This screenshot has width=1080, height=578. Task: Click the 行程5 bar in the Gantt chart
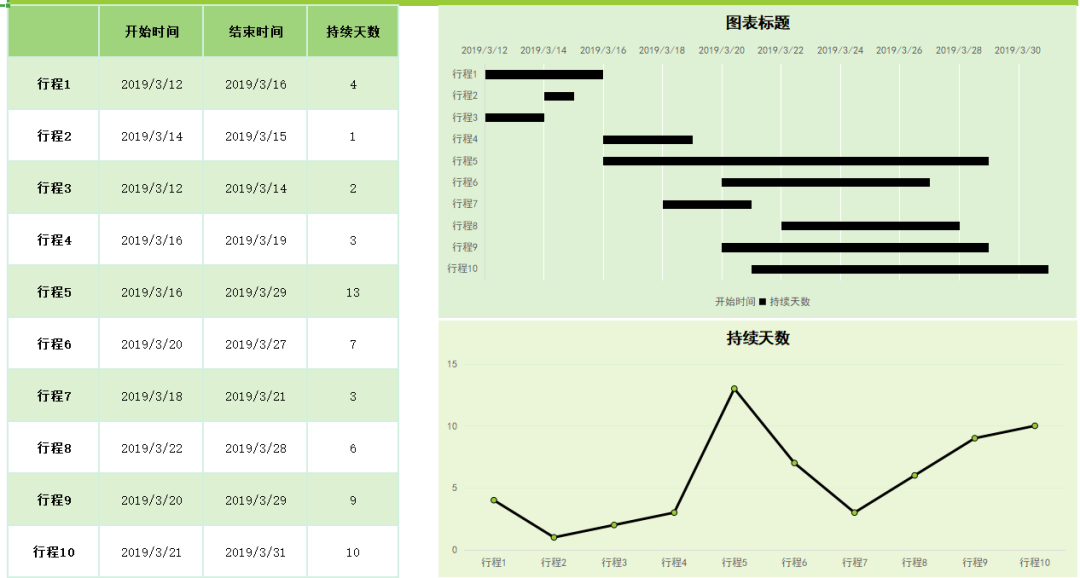(796, 161)
